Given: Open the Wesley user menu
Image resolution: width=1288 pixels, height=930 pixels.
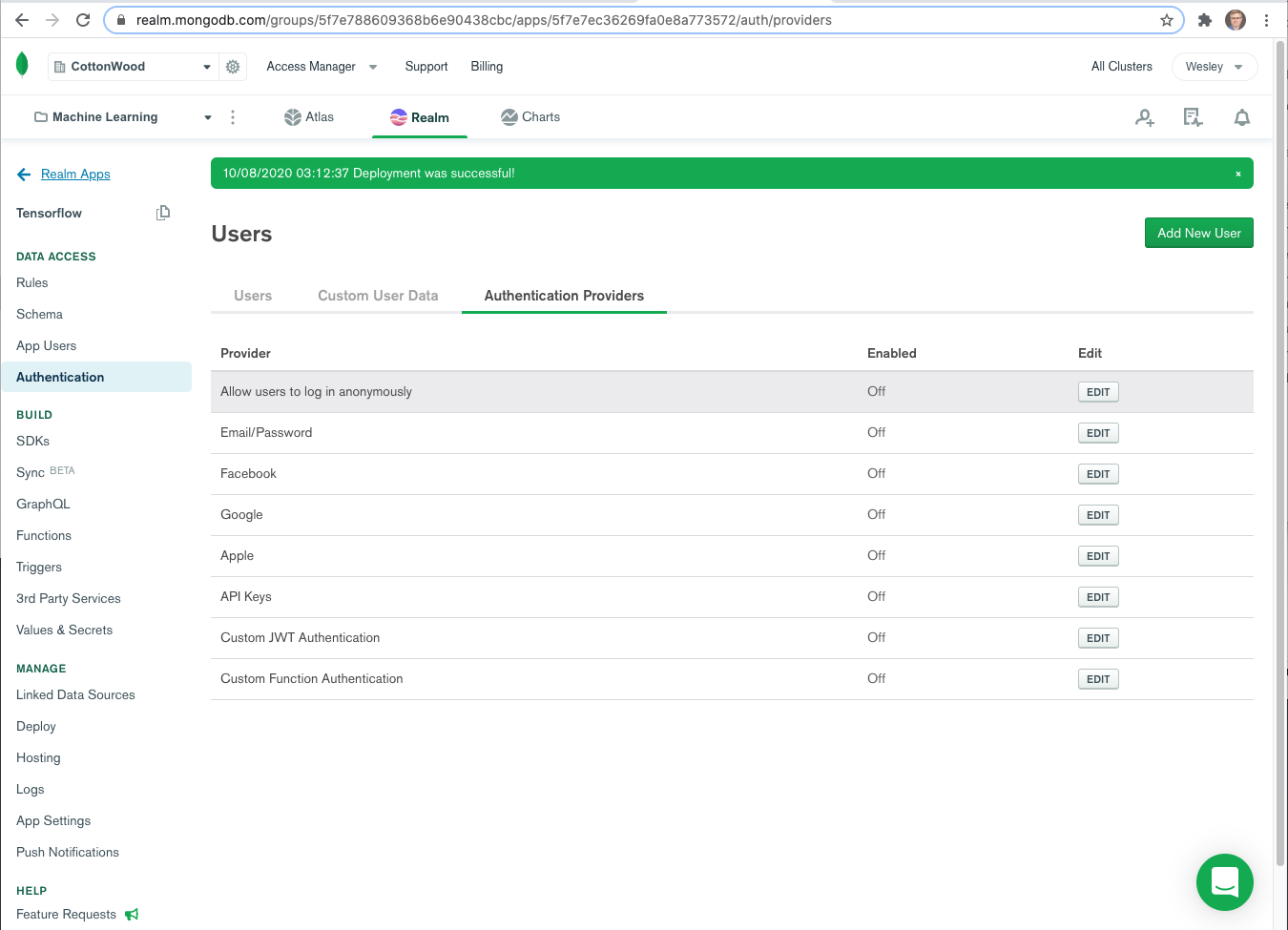Looking at the screenshot, I should (x=1215, y=67).
